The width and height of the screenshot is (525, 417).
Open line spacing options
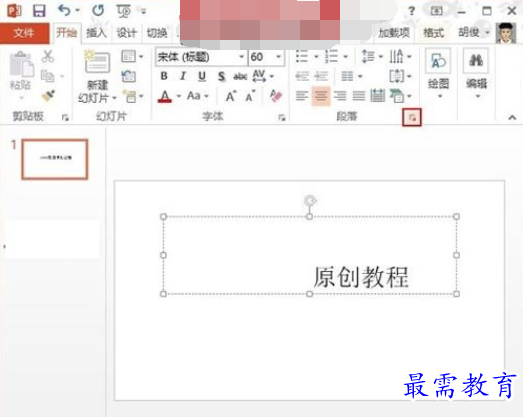pyautogui.click(x=372, y=56)
